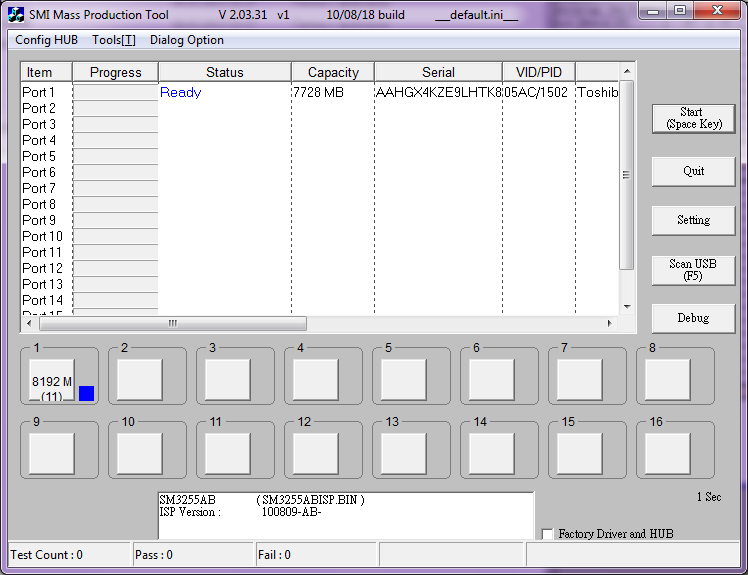Click the Status column header
Screen dimensions: 748x575
(x=225, y=72)
